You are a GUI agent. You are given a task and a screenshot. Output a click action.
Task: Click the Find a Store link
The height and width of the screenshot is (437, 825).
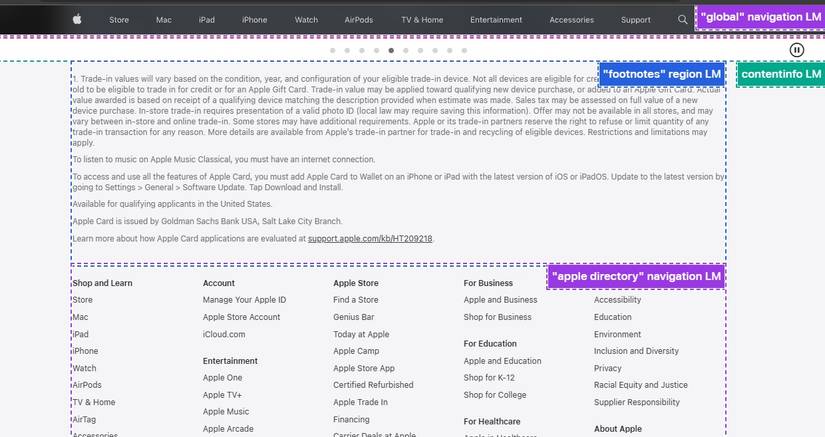pos(356,300)
